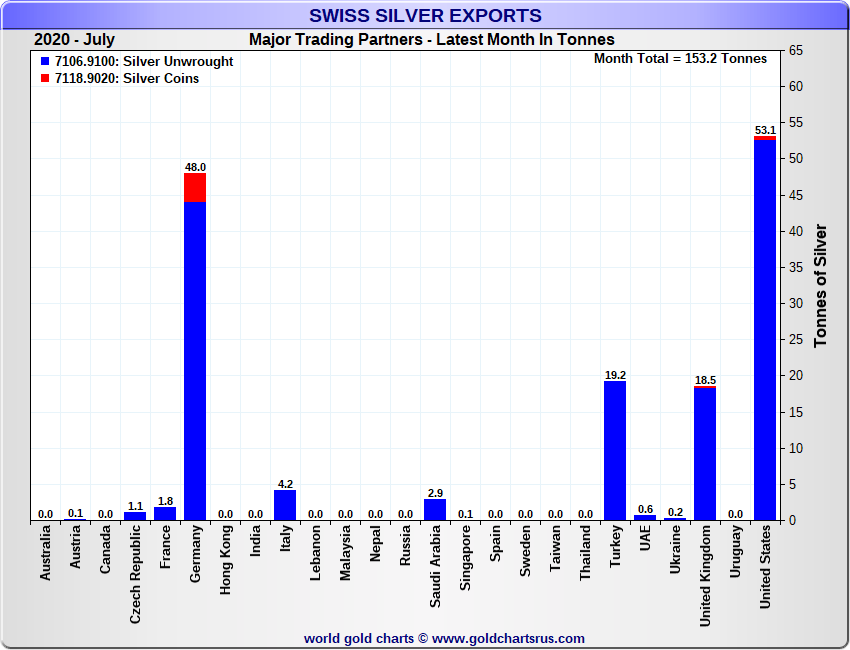The image size is (850, 650).
Task: Select the Turkey bar
Action: [x=615, y=450]
